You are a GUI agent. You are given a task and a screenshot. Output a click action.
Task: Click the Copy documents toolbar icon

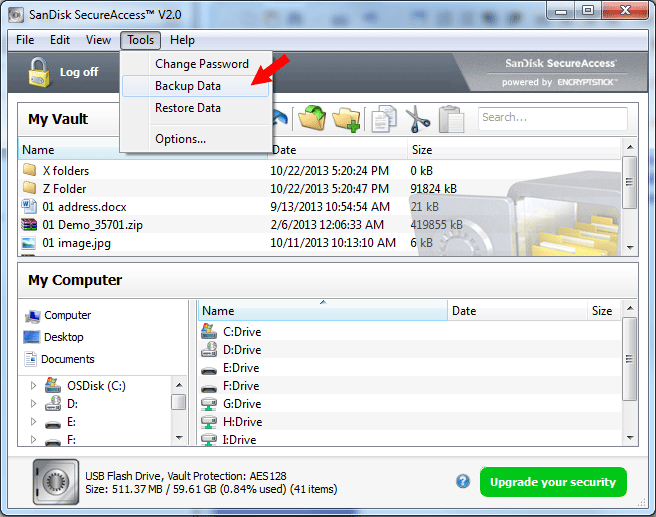pyautogui.click(x=384, y=119)
